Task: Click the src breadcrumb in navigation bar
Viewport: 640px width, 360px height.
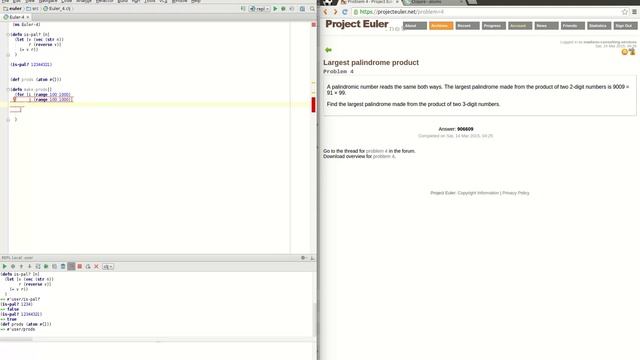Action: pos(33,9)
